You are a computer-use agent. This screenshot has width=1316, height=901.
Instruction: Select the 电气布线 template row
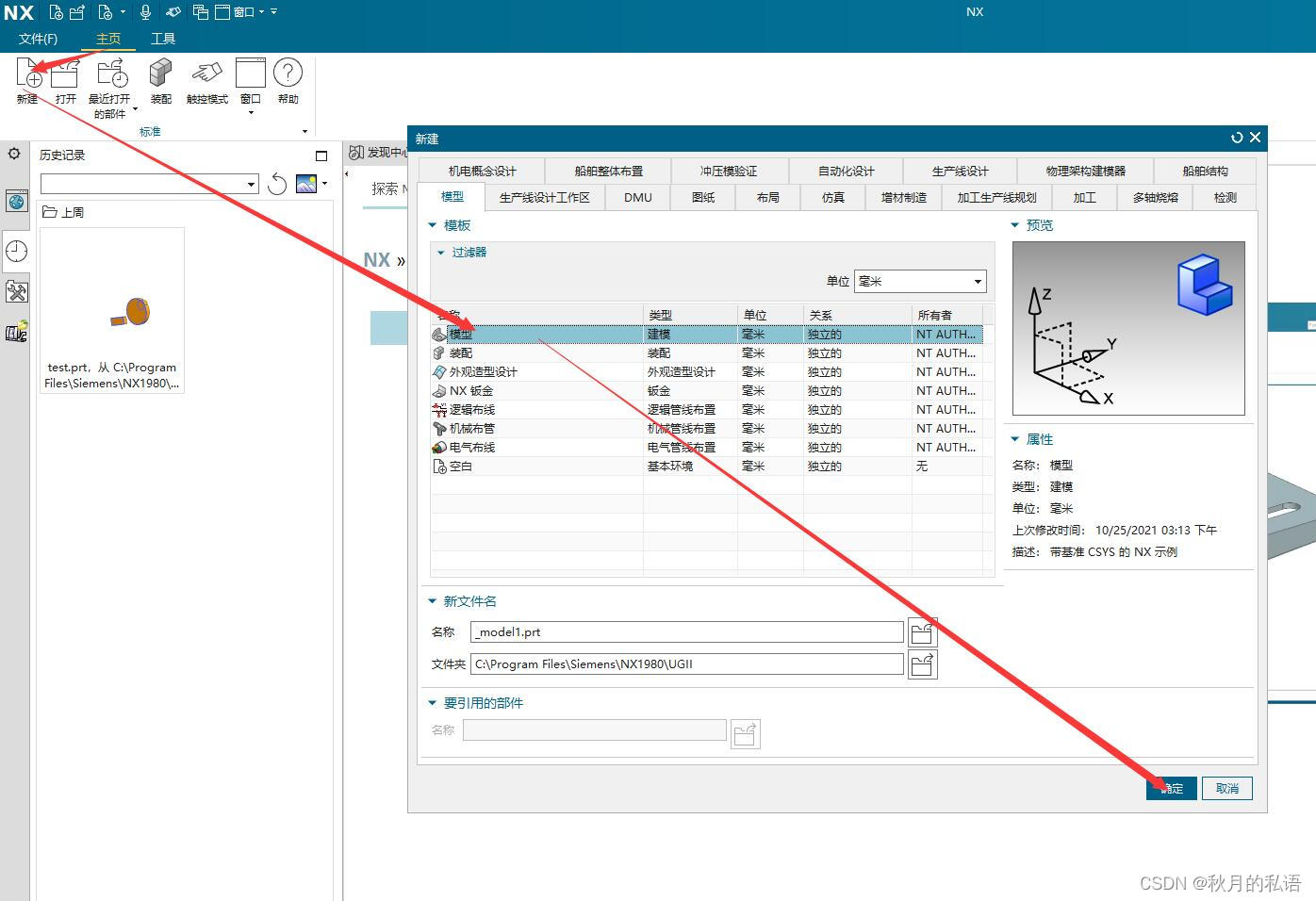(707, 448)
